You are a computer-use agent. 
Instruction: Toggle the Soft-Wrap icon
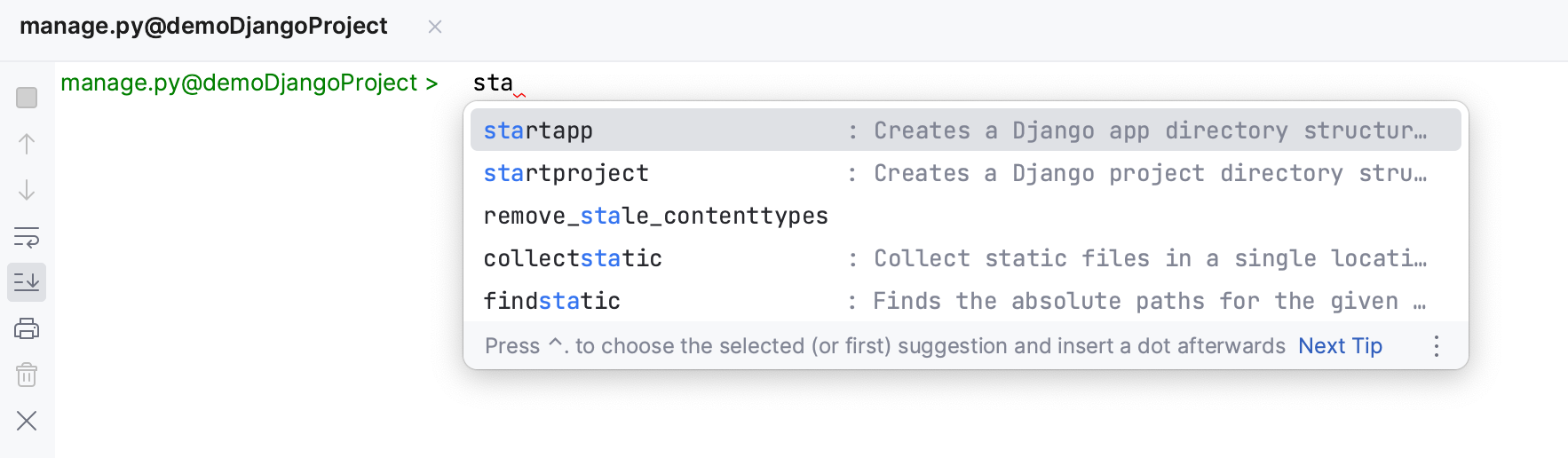point(27,237)
